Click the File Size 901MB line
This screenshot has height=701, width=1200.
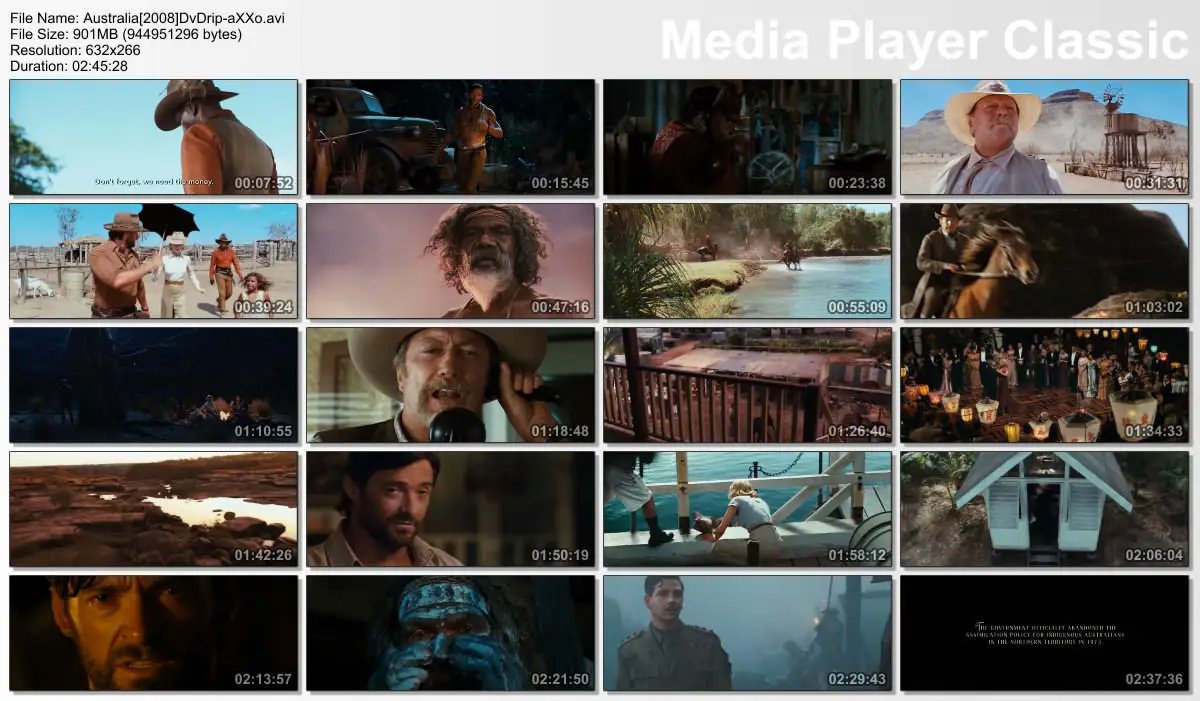point(126,34)
